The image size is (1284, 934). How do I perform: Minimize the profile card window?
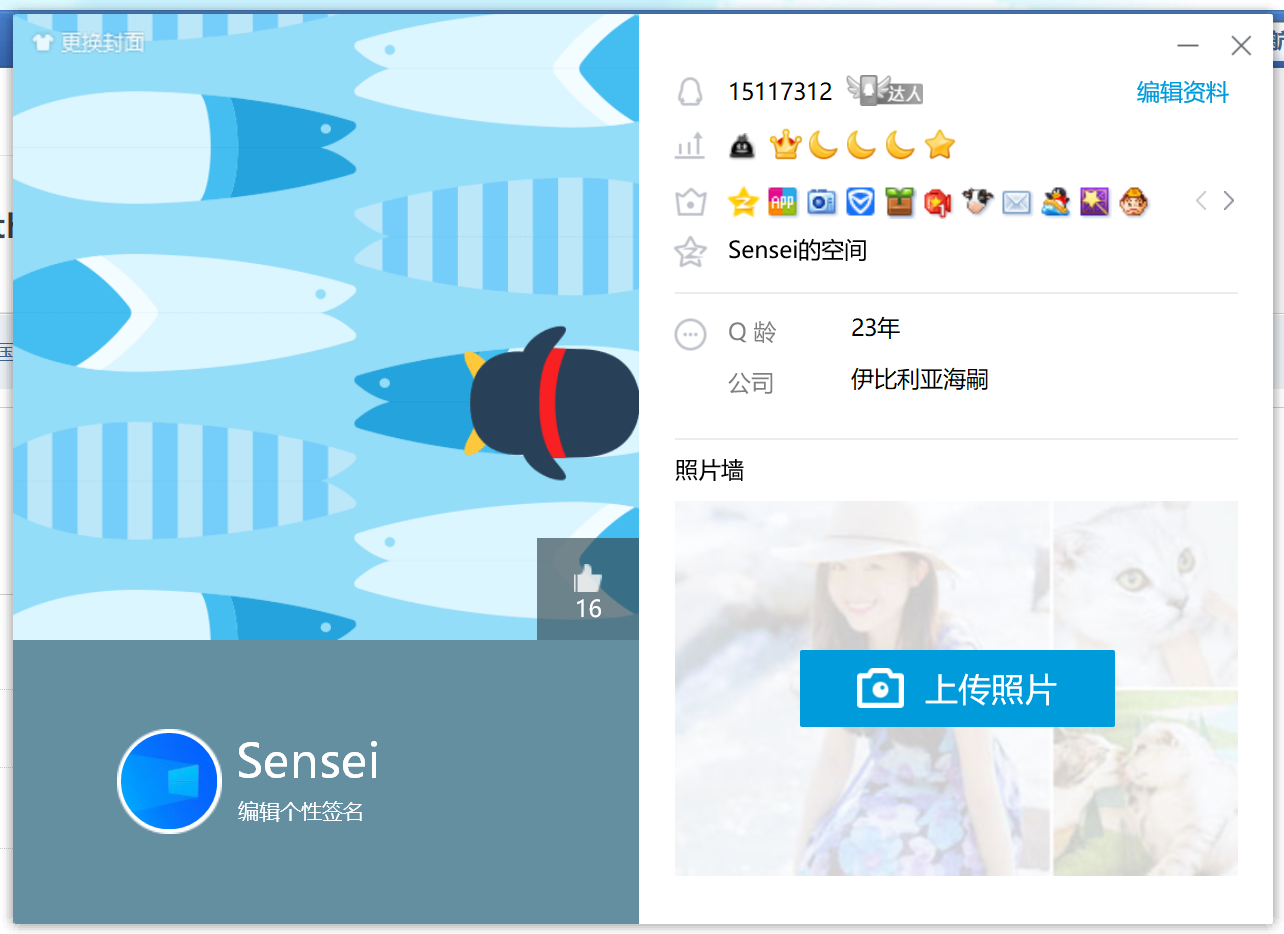(x=1188, y=46)
